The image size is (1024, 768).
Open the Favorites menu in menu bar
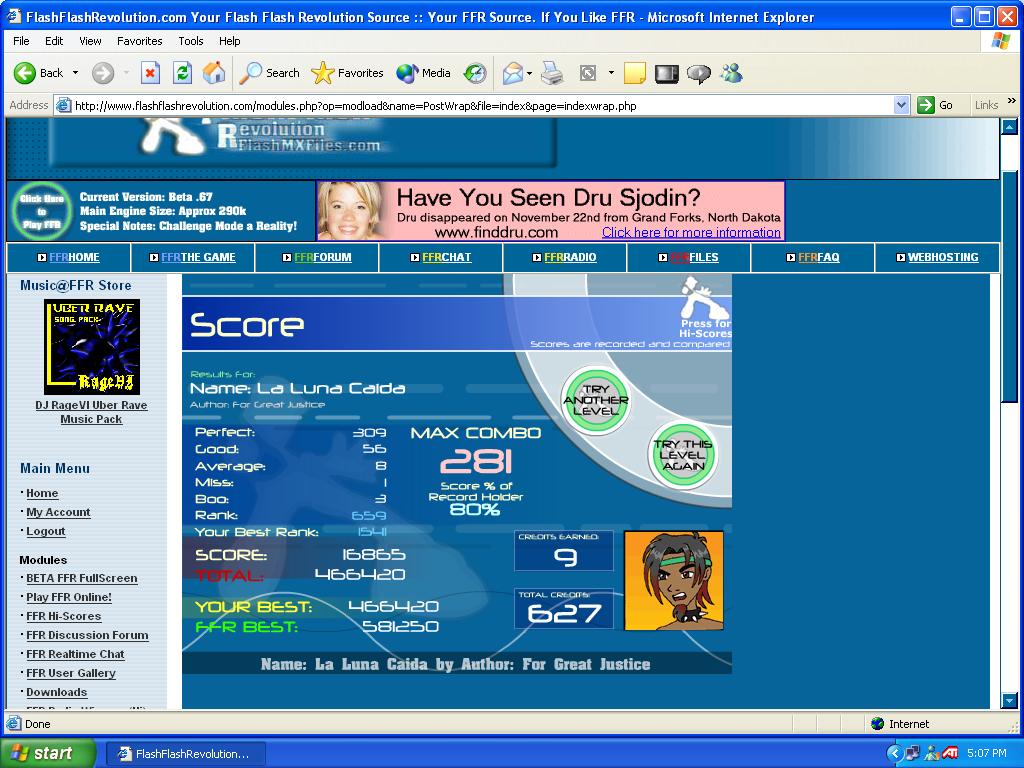(x=140, y=41)
